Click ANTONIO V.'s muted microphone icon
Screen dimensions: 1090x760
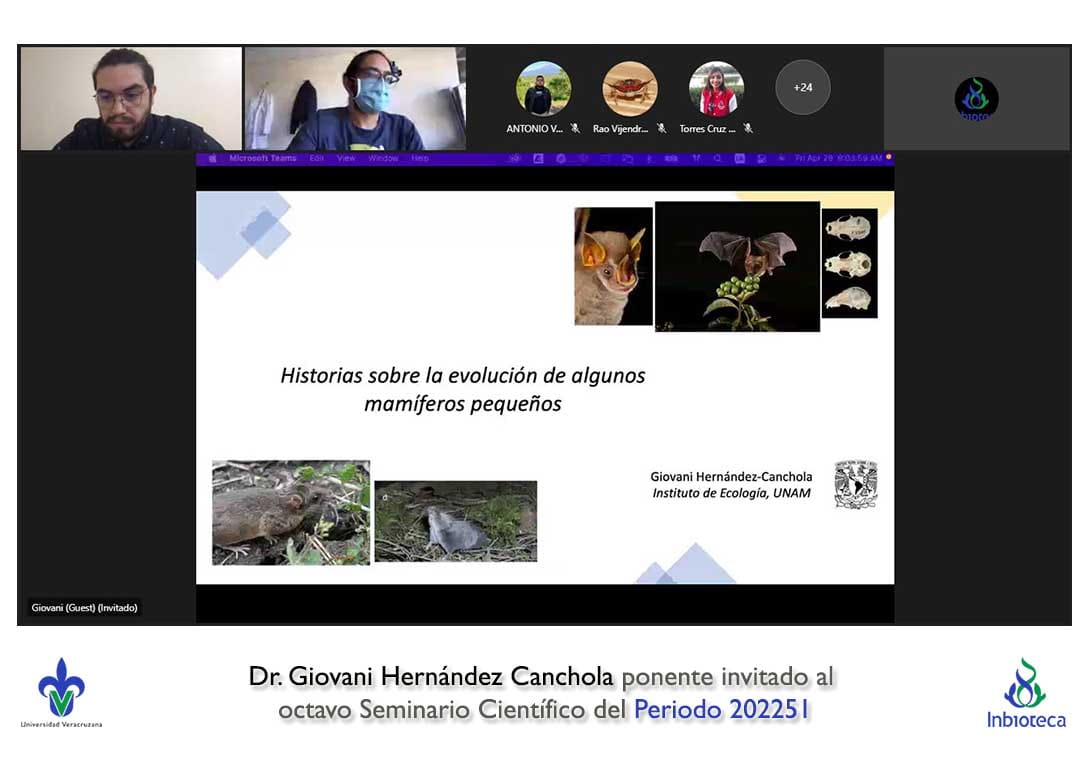[575, 129]
